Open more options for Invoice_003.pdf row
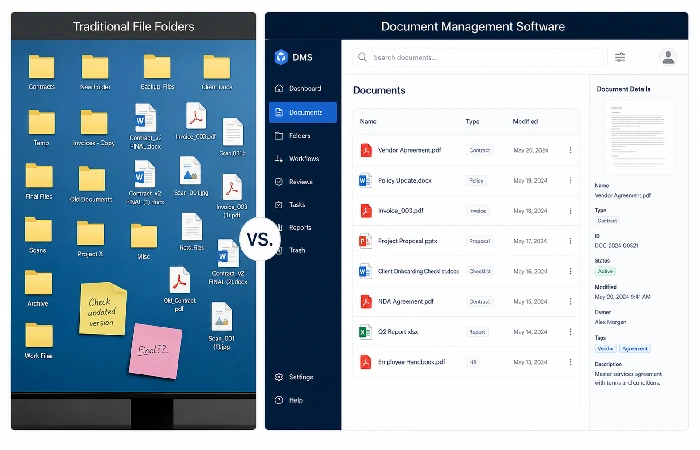This screenshot has height=450, width=700. pos(570,211)
